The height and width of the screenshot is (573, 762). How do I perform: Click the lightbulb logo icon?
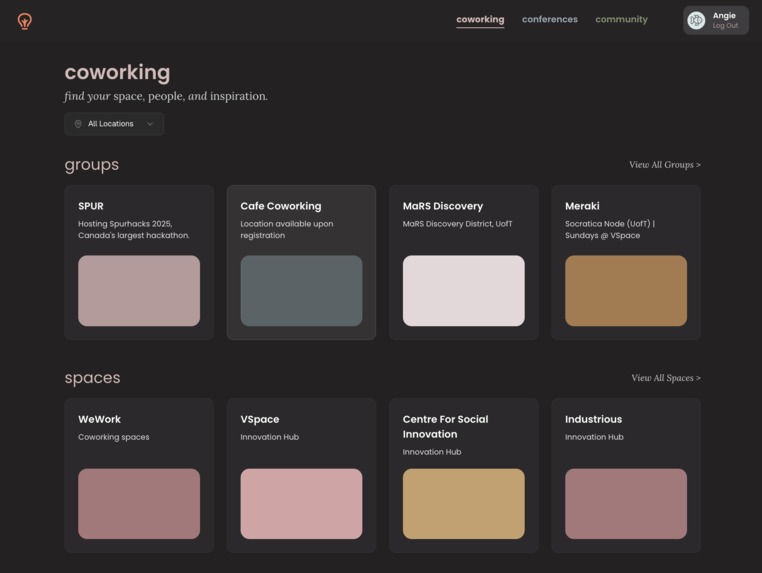pyautogui.click(x=24, y=21)
